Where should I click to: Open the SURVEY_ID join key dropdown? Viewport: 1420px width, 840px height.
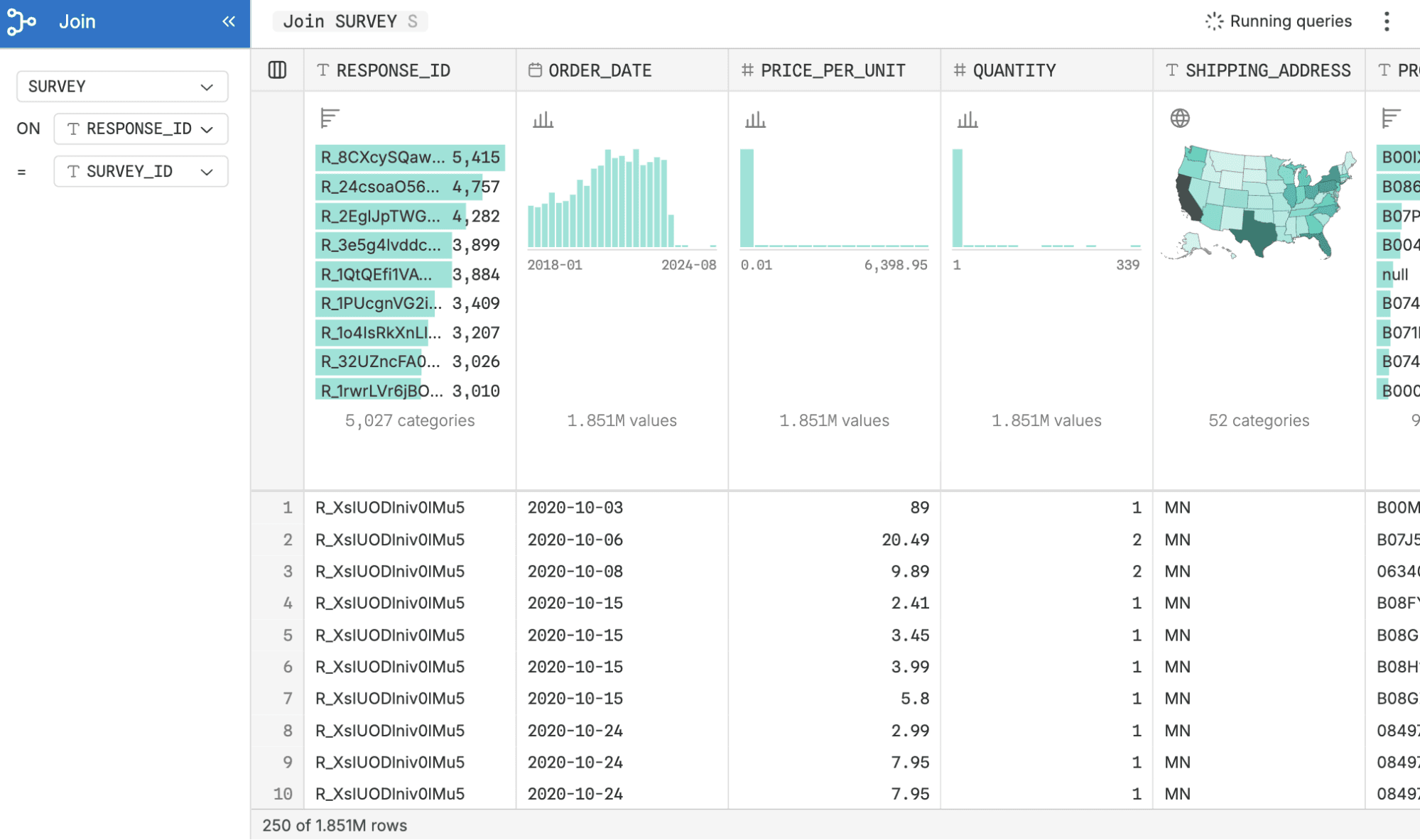(141, 172)
